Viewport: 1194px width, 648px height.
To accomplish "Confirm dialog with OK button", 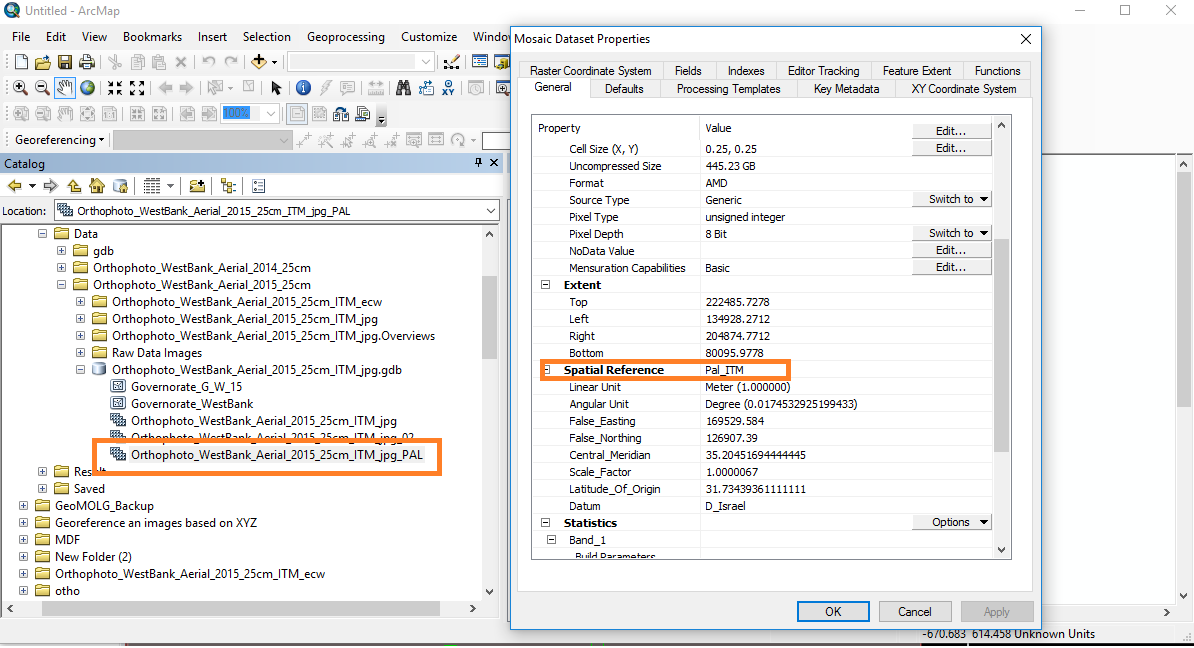I will 833,611.
